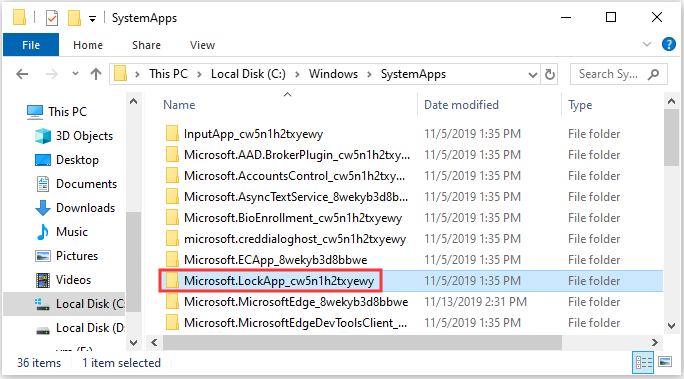Select the InputApp_cw5n1h2txyewy folder
This screenshot has height=379, width=684.
253,134
